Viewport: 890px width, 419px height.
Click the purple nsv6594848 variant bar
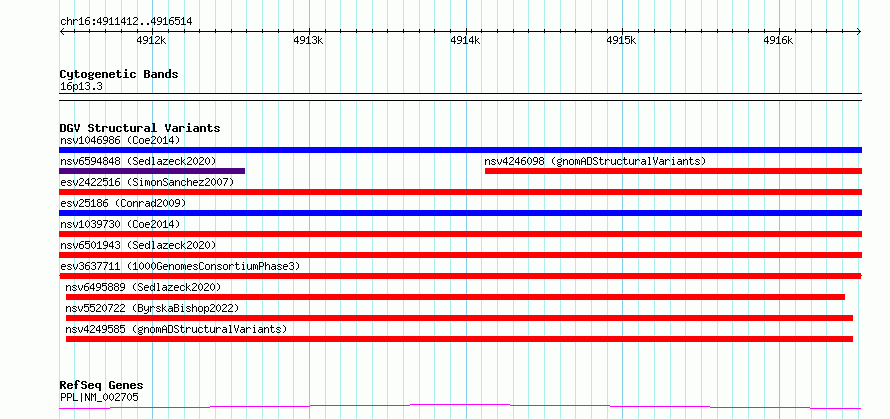[152, 171]
